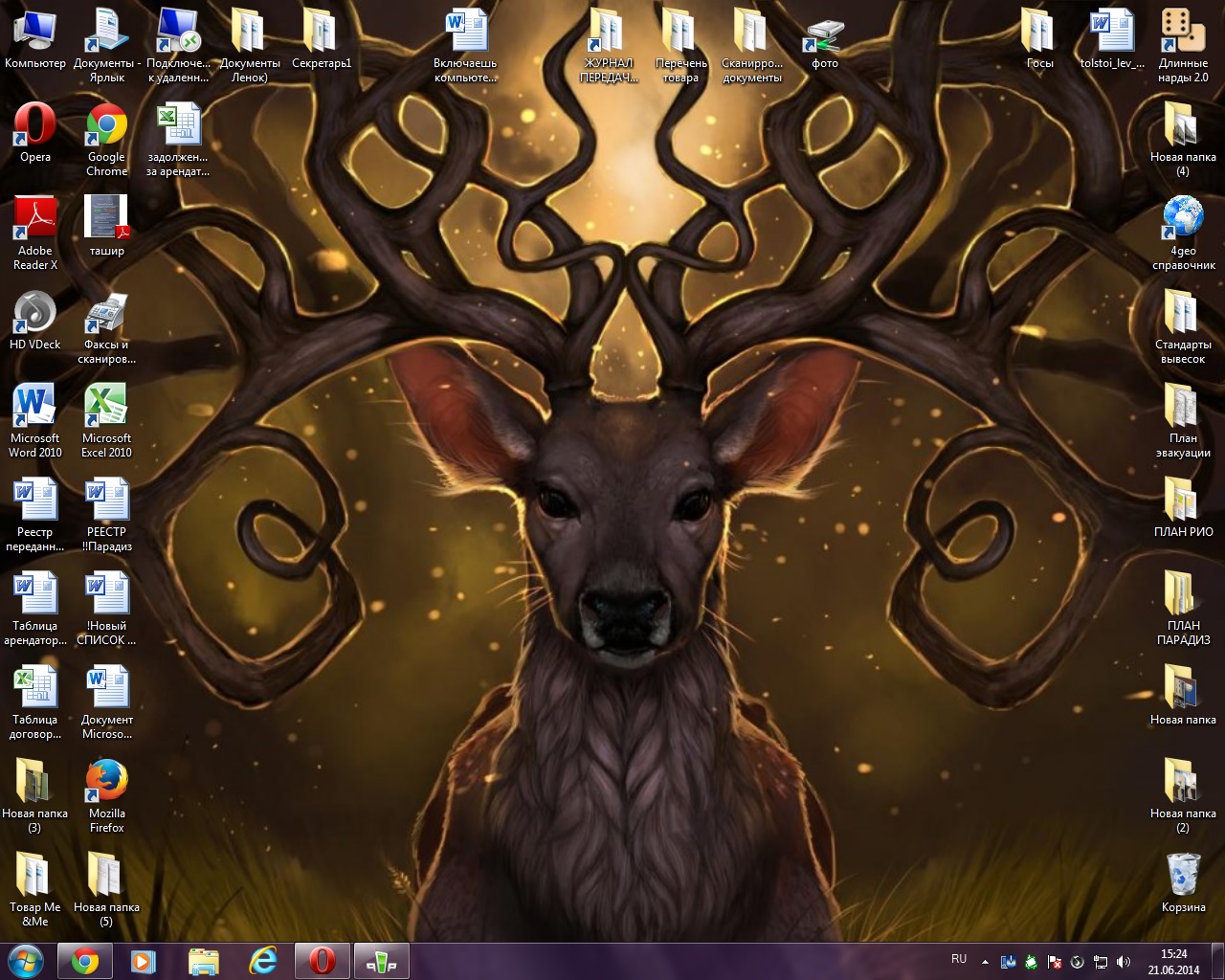Select the Microsoft Word 2010 shortcut
Viewport: 1225px width, 980px height.
tap(34, 420)
